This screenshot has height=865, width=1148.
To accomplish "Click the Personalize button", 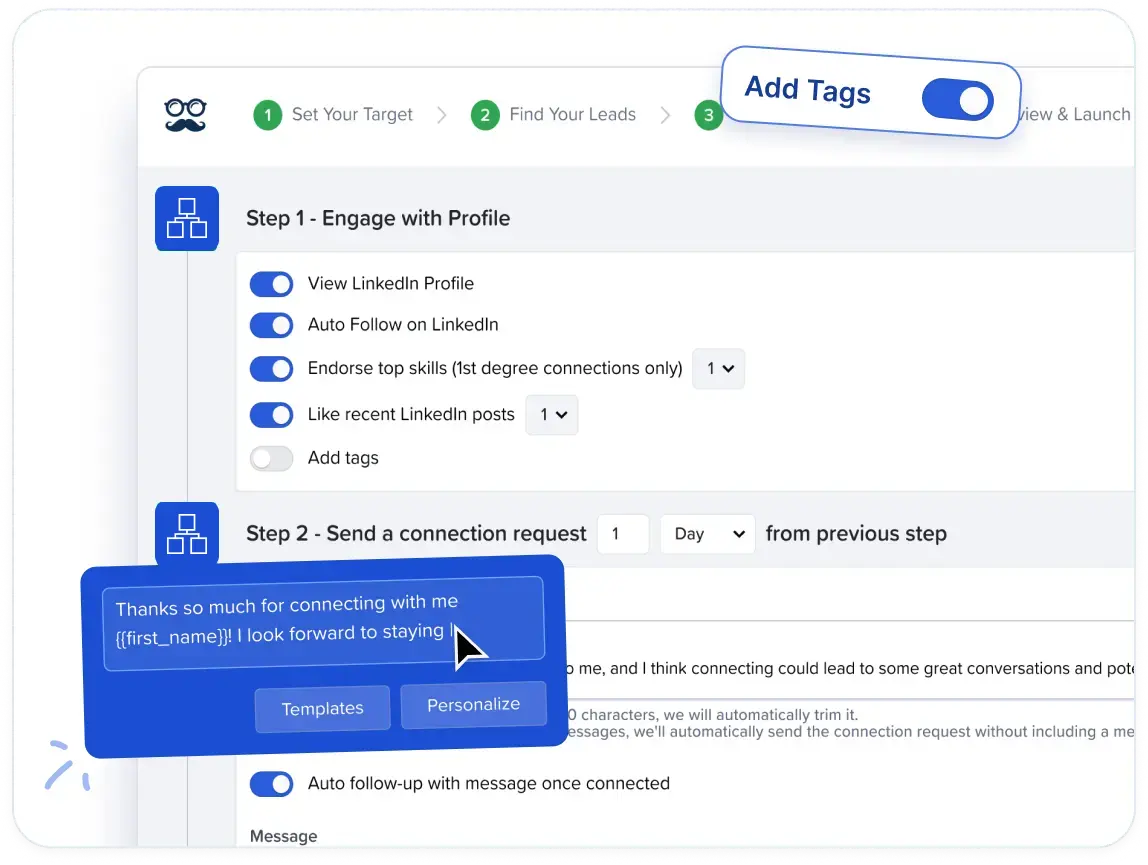I will 474,705.
